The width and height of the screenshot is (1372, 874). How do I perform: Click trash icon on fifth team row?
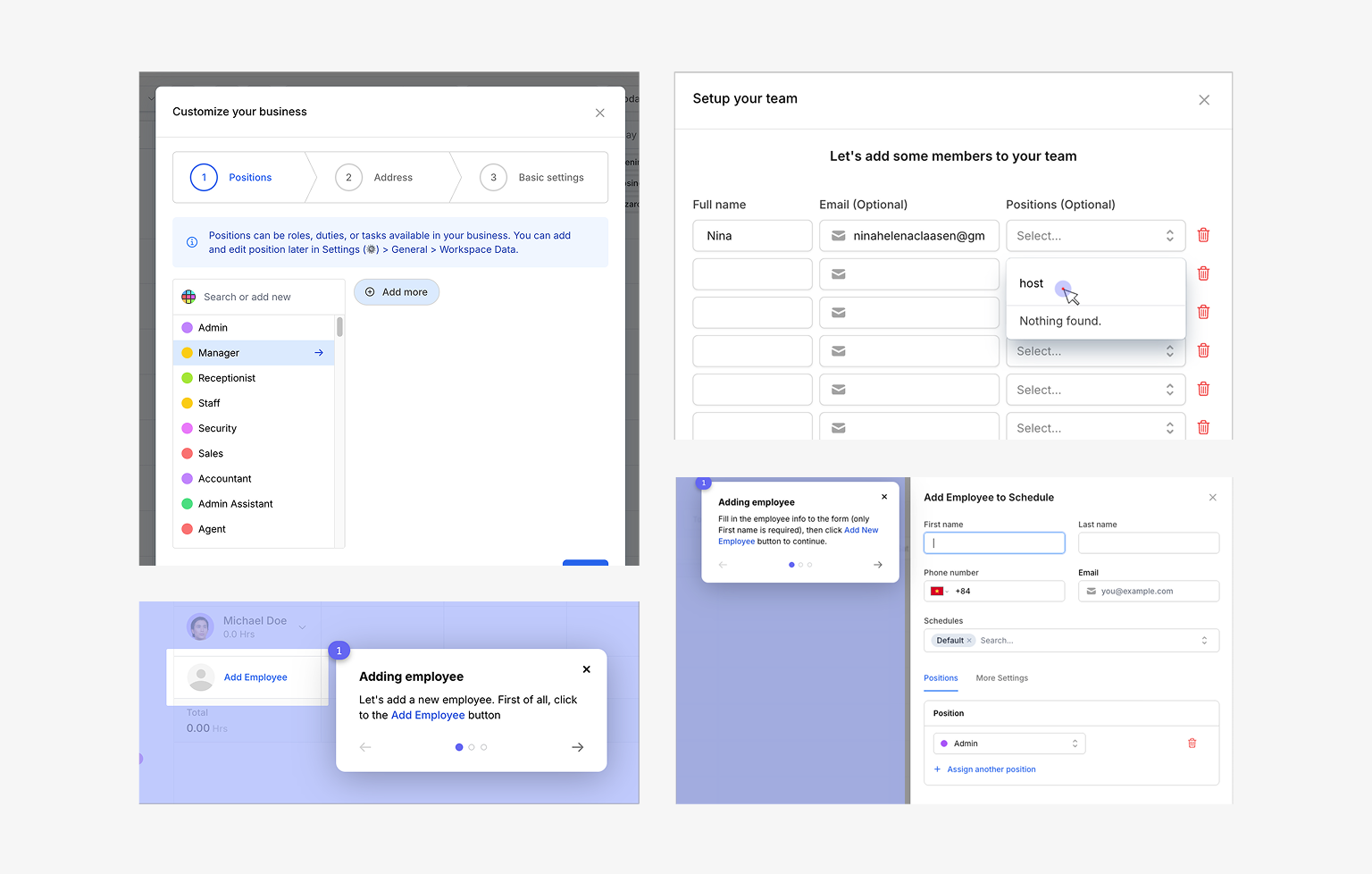(1203, 389)
